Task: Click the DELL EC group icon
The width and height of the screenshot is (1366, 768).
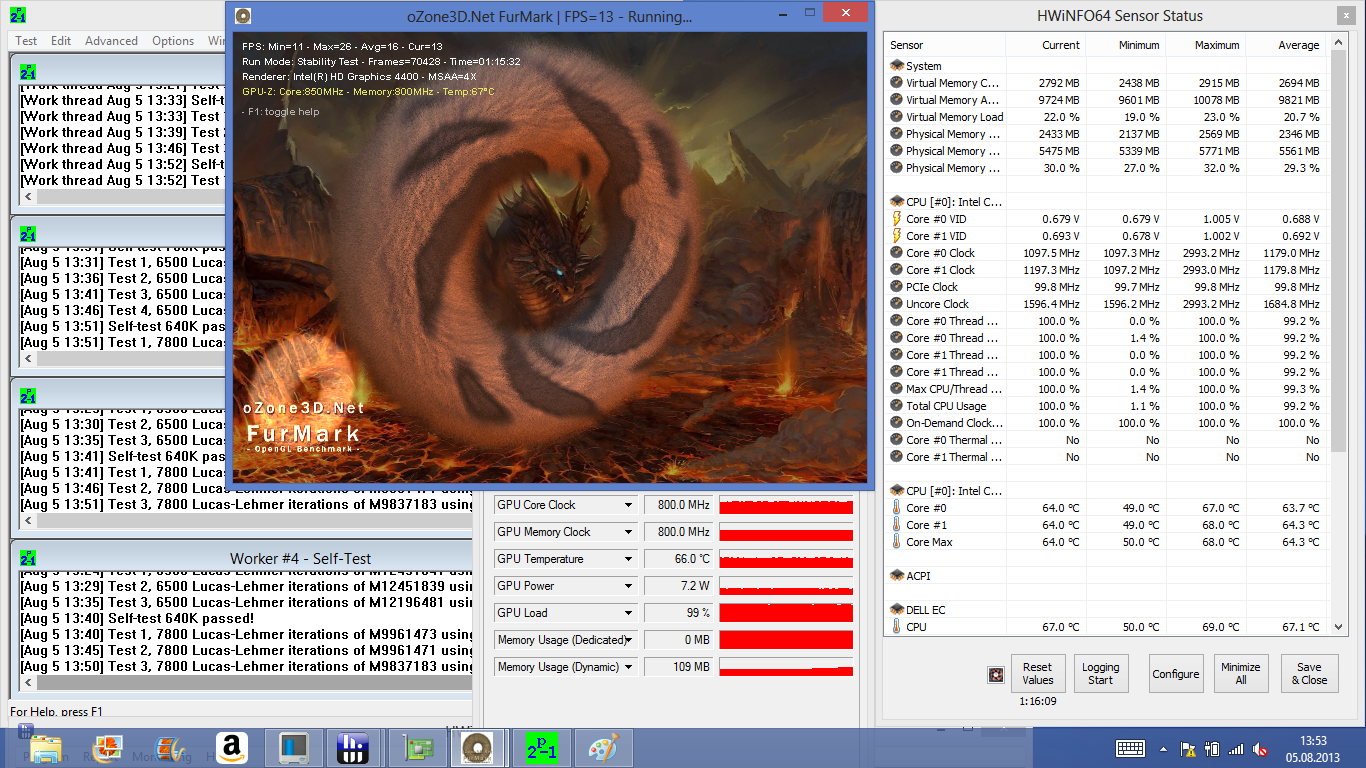Action: tap(896, 609)
